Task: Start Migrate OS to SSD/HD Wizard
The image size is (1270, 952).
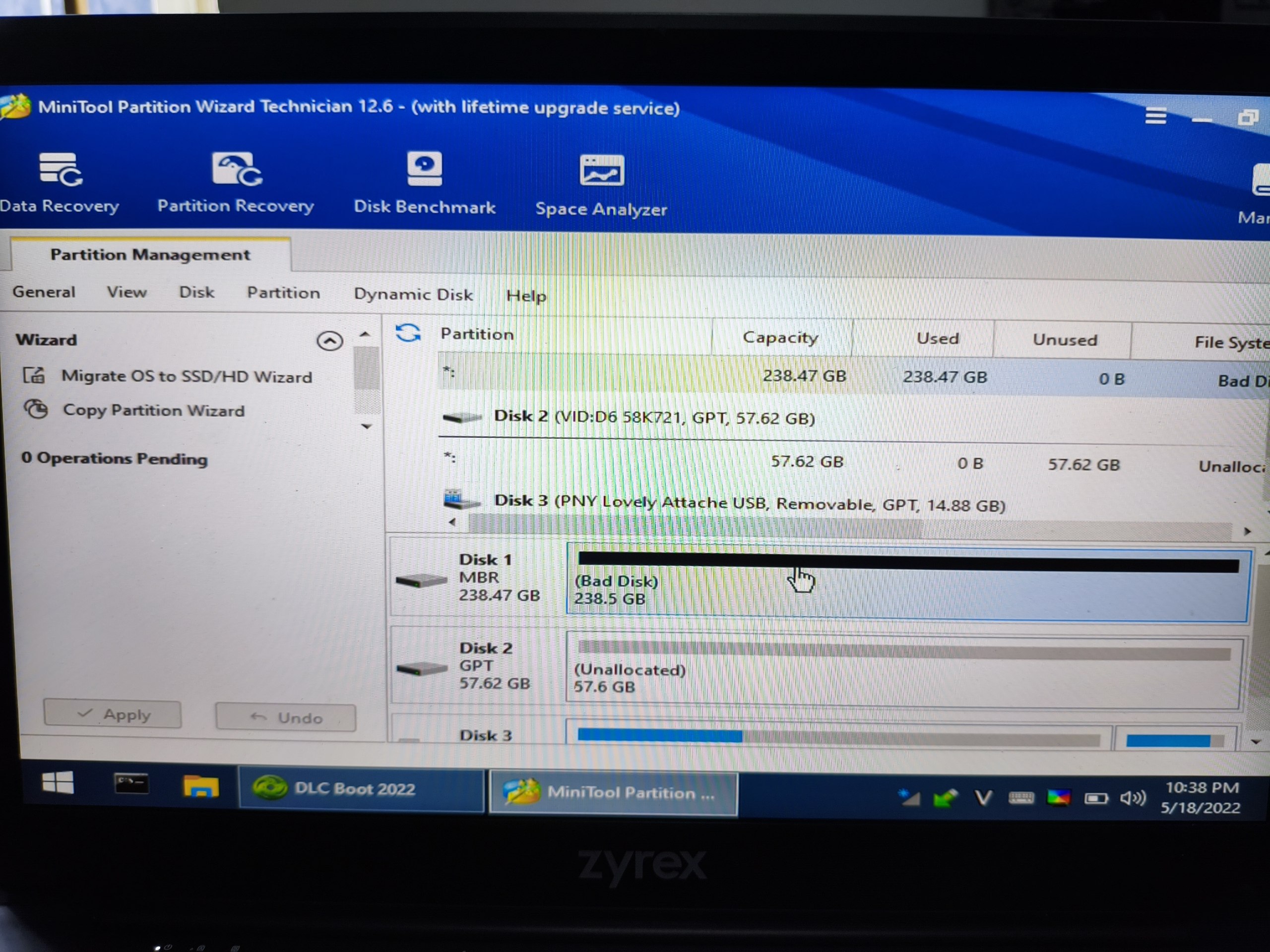Action: [187, 376]
